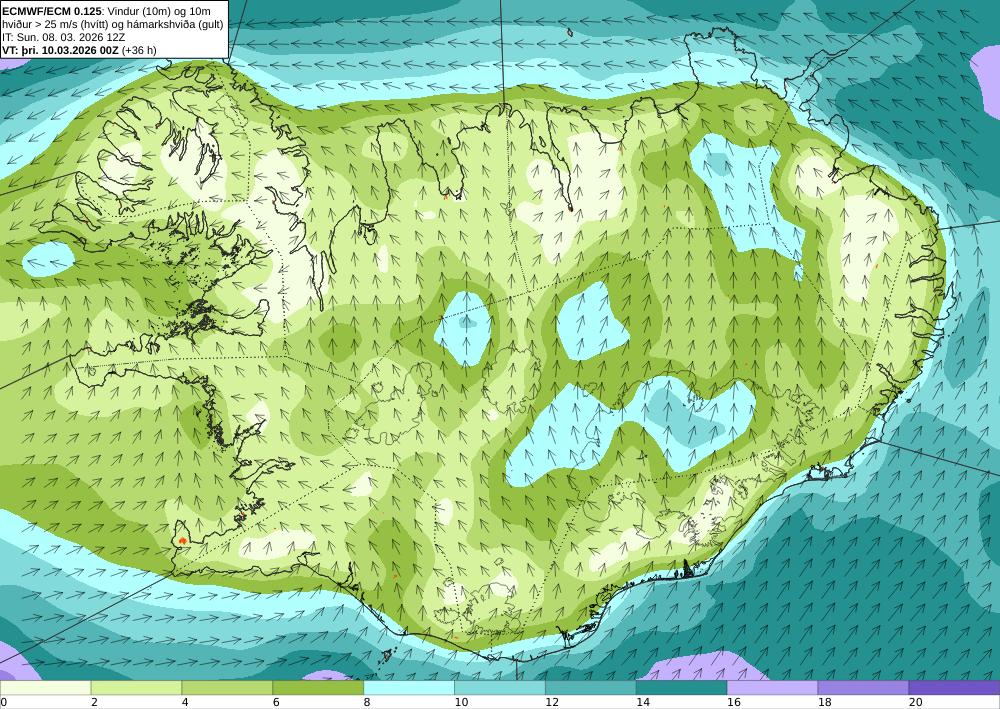
Task: Pick the 12–14 m/s teal legend band
Action: 591,688
